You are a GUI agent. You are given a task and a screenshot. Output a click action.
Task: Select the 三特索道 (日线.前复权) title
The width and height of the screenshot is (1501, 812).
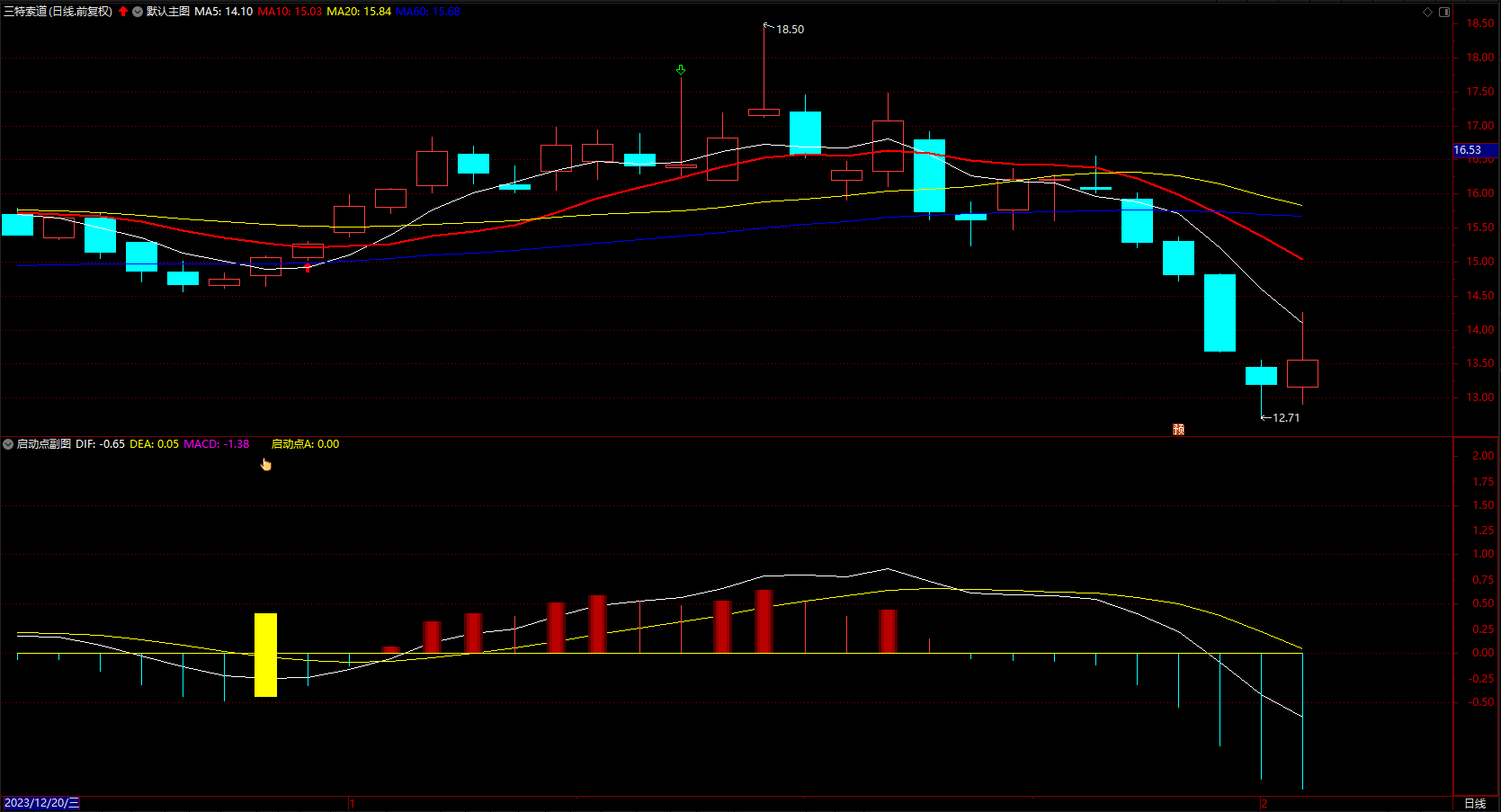(58, 12)
